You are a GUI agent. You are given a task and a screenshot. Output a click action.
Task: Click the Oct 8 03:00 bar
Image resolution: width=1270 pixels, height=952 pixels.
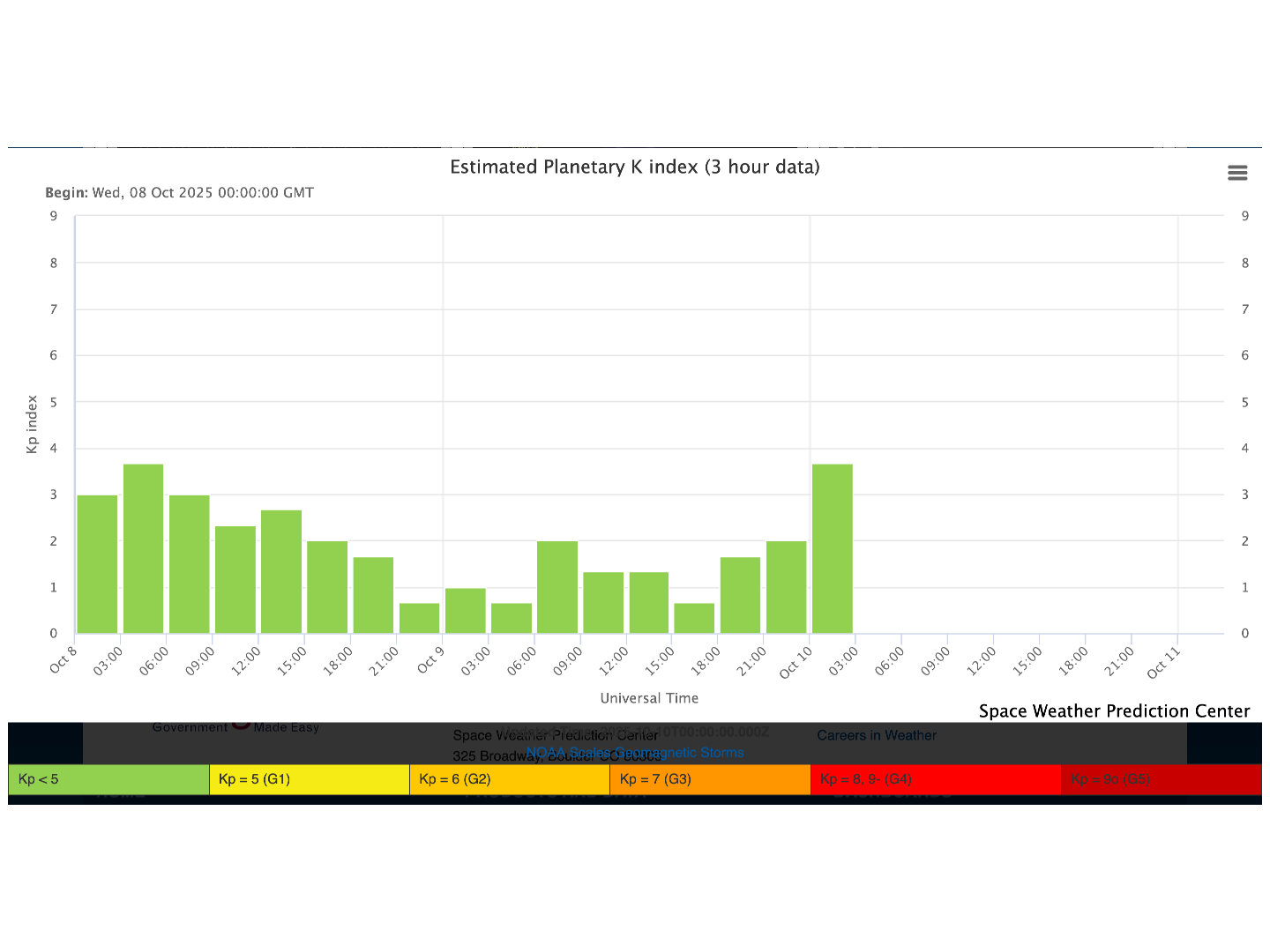pos(143,548)
